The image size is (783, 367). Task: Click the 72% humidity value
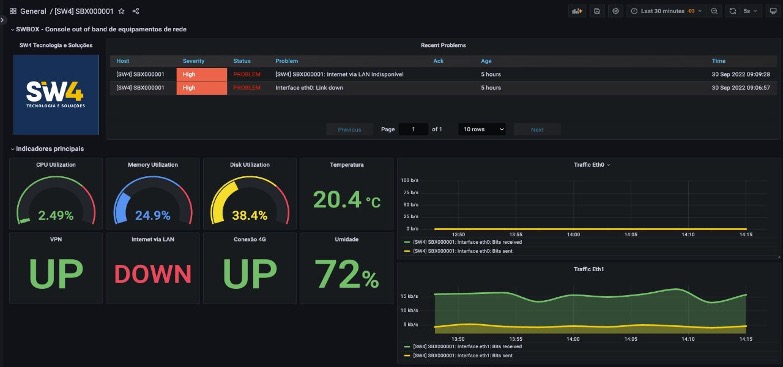(347, 274)
